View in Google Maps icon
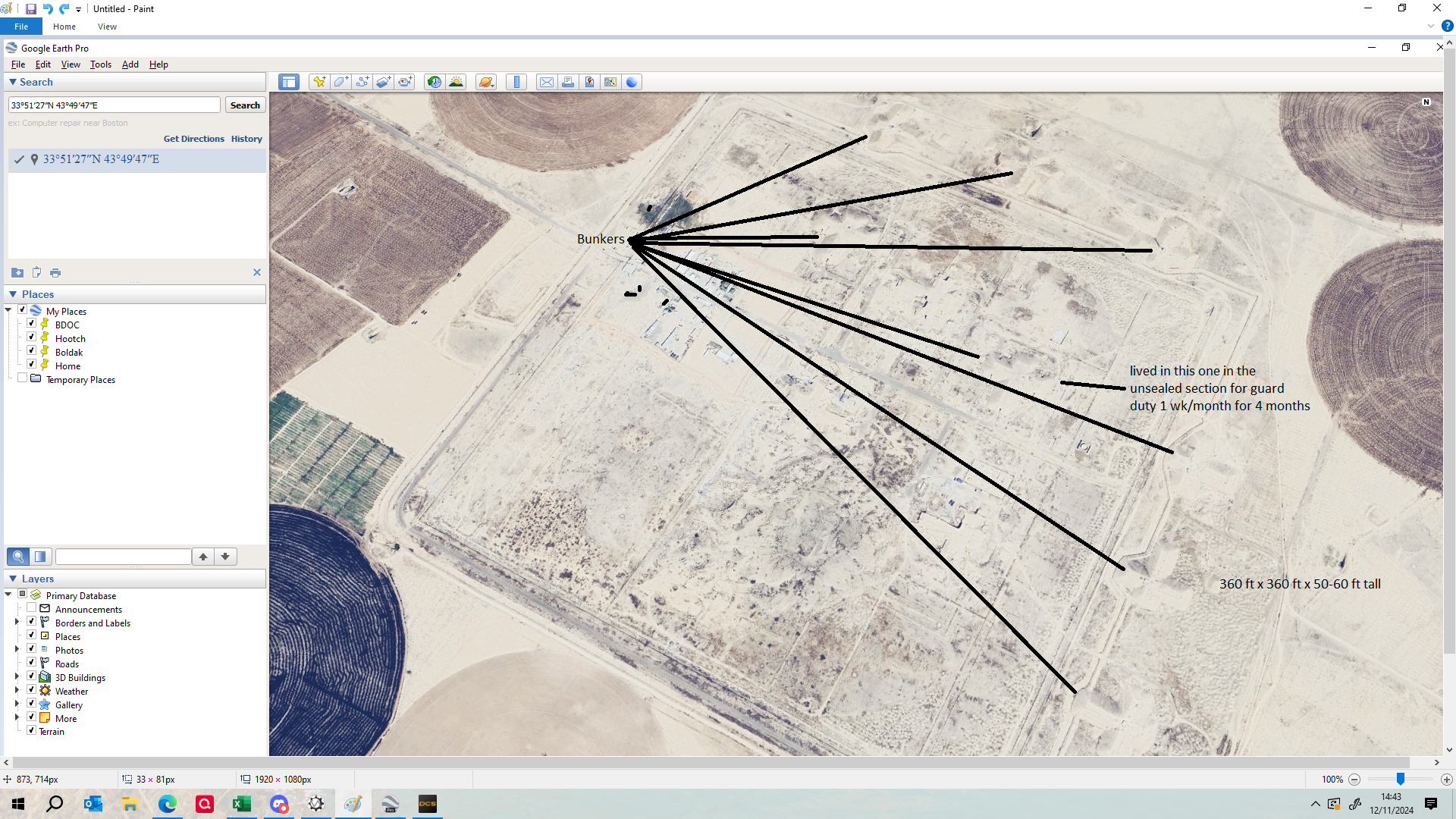Viewport: 1456px width, 819px height. click(x=610, y=82)
